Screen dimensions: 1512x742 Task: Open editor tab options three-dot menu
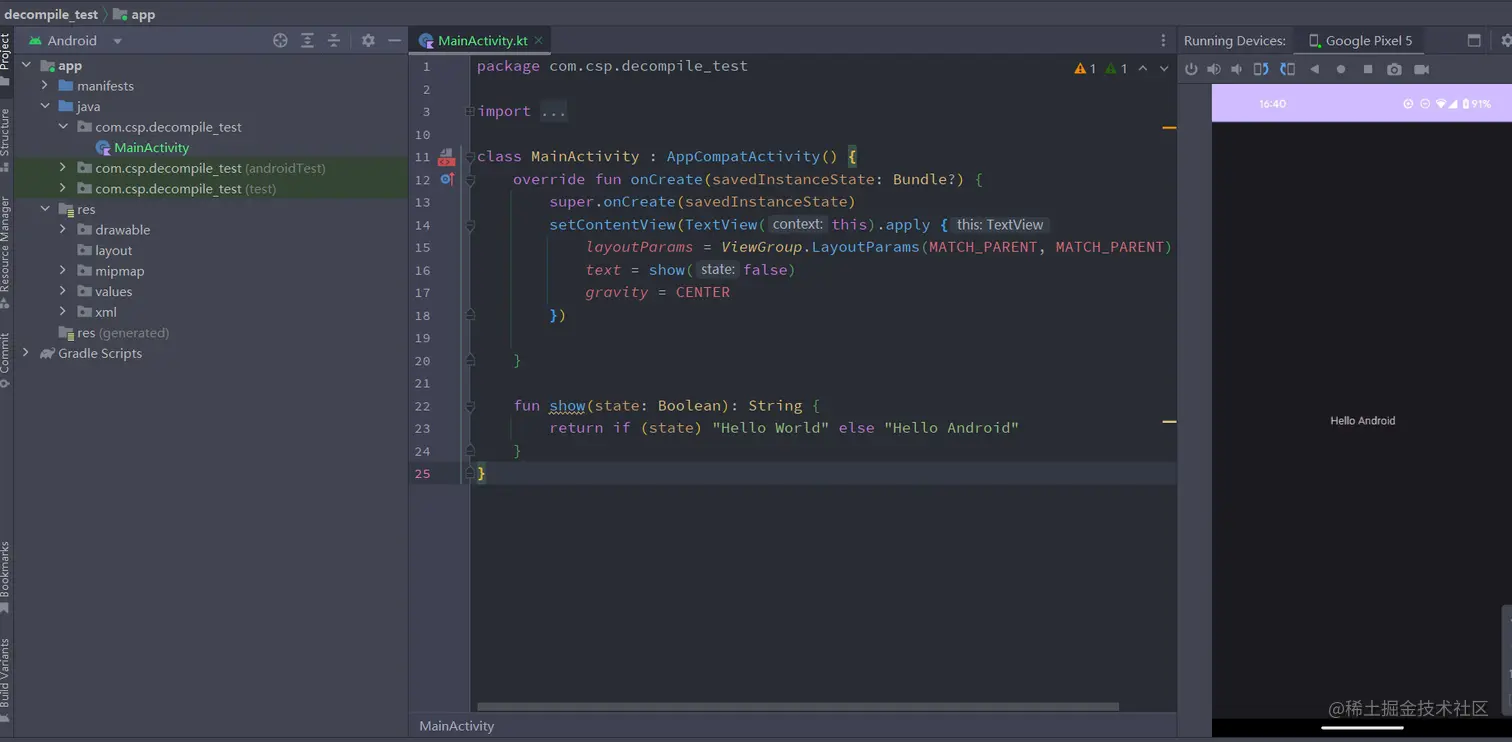pyautogui.click(x=1163, y=40)
